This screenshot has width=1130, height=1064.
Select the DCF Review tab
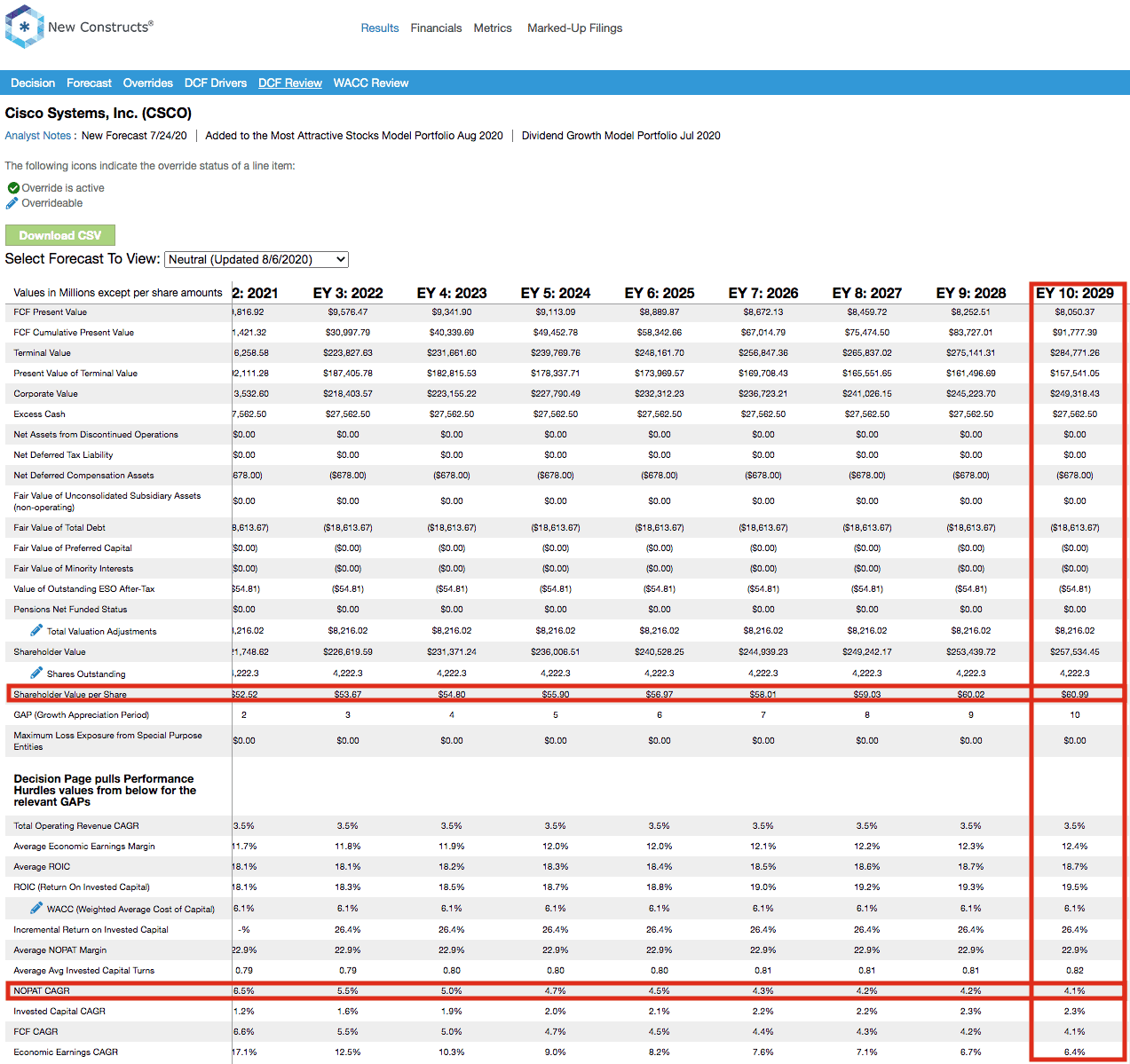(290, 83)
